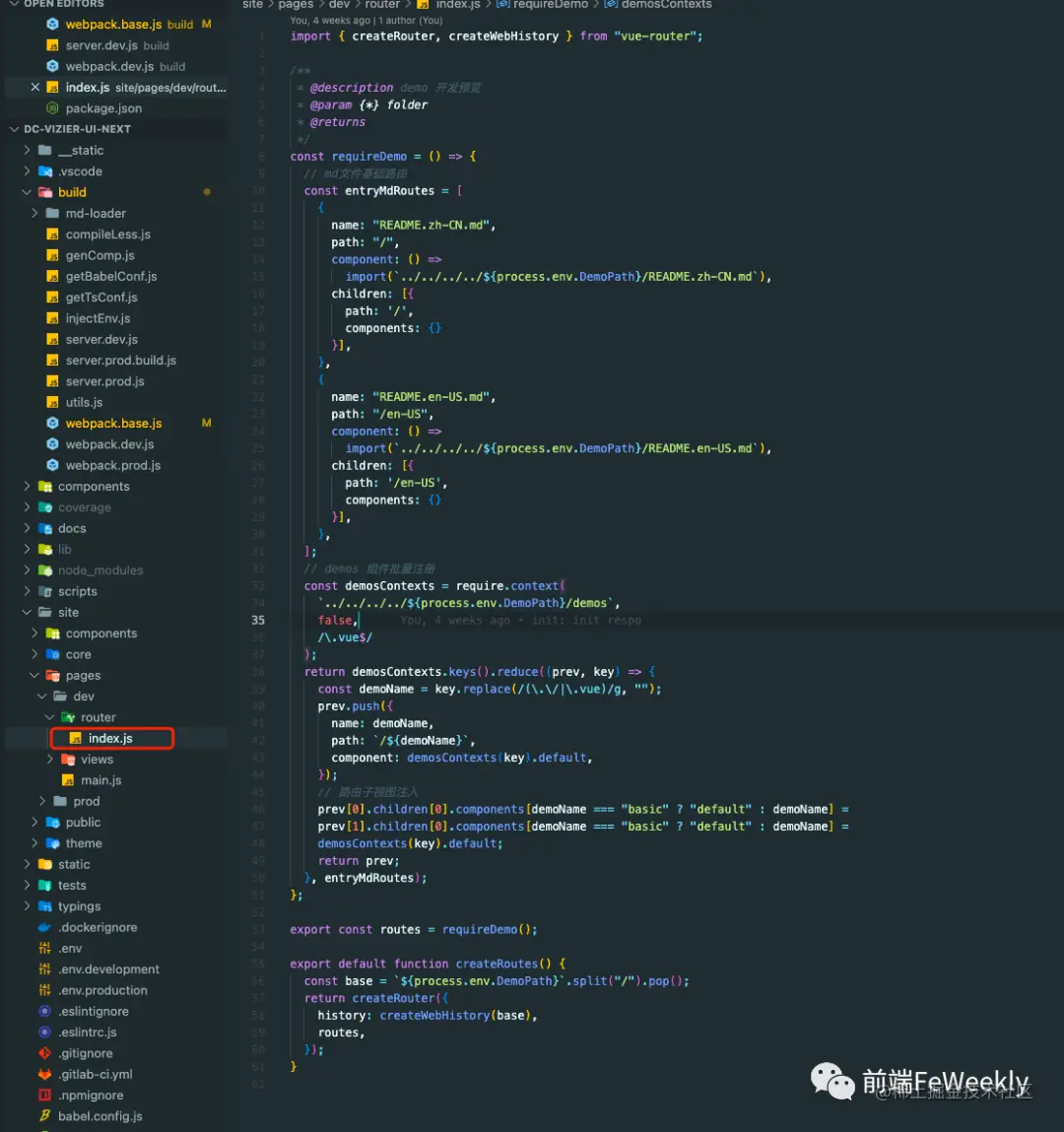
Task: Click the git blame author CodeLens text
Action: pos(366,21)
